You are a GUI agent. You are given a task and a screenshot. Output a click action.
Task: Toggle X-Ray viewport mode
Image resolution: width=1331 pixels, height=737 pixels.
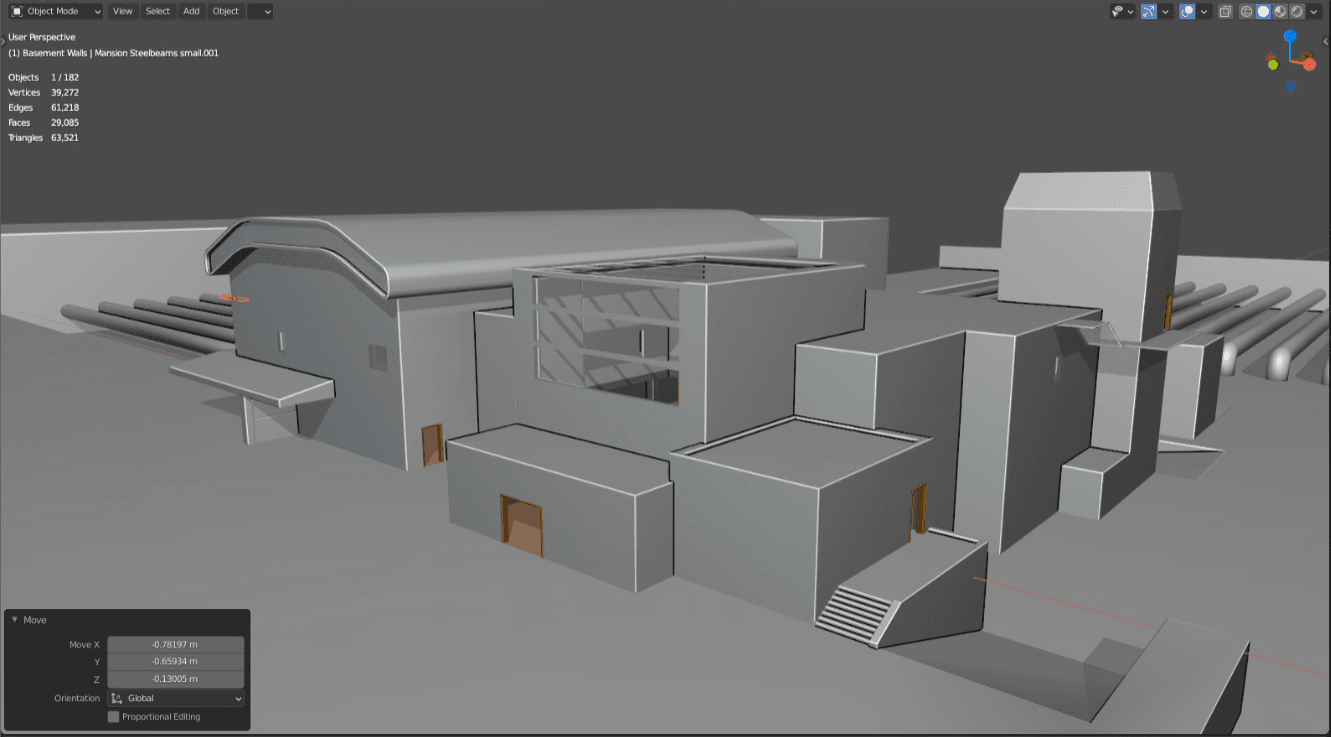tap(1225, 11)
